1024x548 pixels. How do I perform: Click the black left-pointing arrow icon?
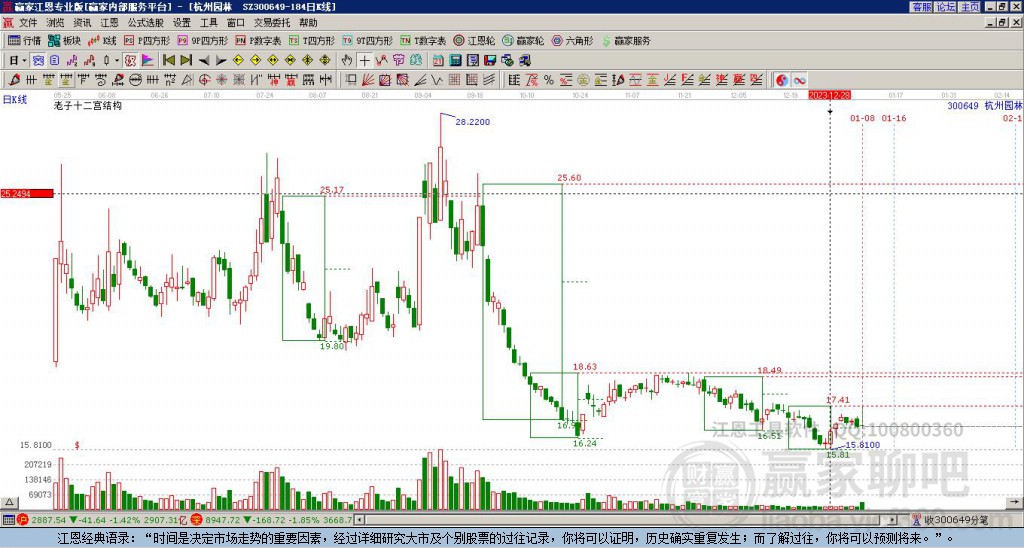[x=204, y=61]
